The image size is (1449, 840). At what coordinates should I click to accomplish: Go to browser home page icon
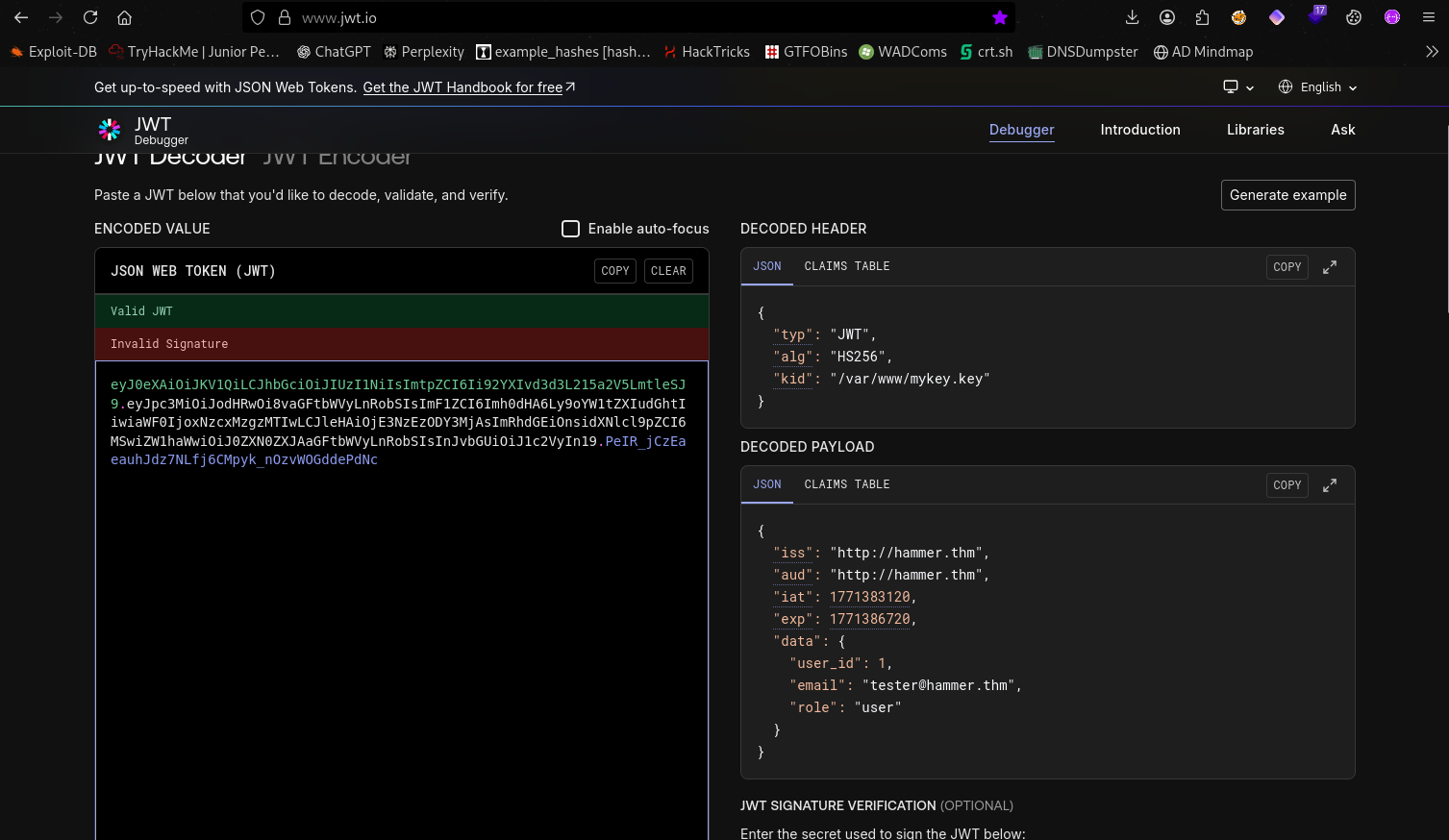[x=124, y=17]
